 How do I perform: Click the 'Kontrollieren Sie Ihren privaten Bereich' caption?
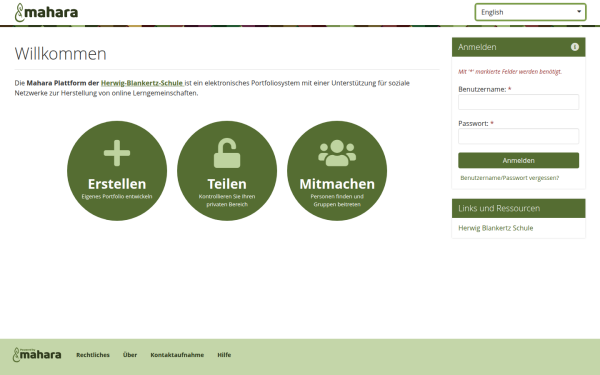[227, 201]
